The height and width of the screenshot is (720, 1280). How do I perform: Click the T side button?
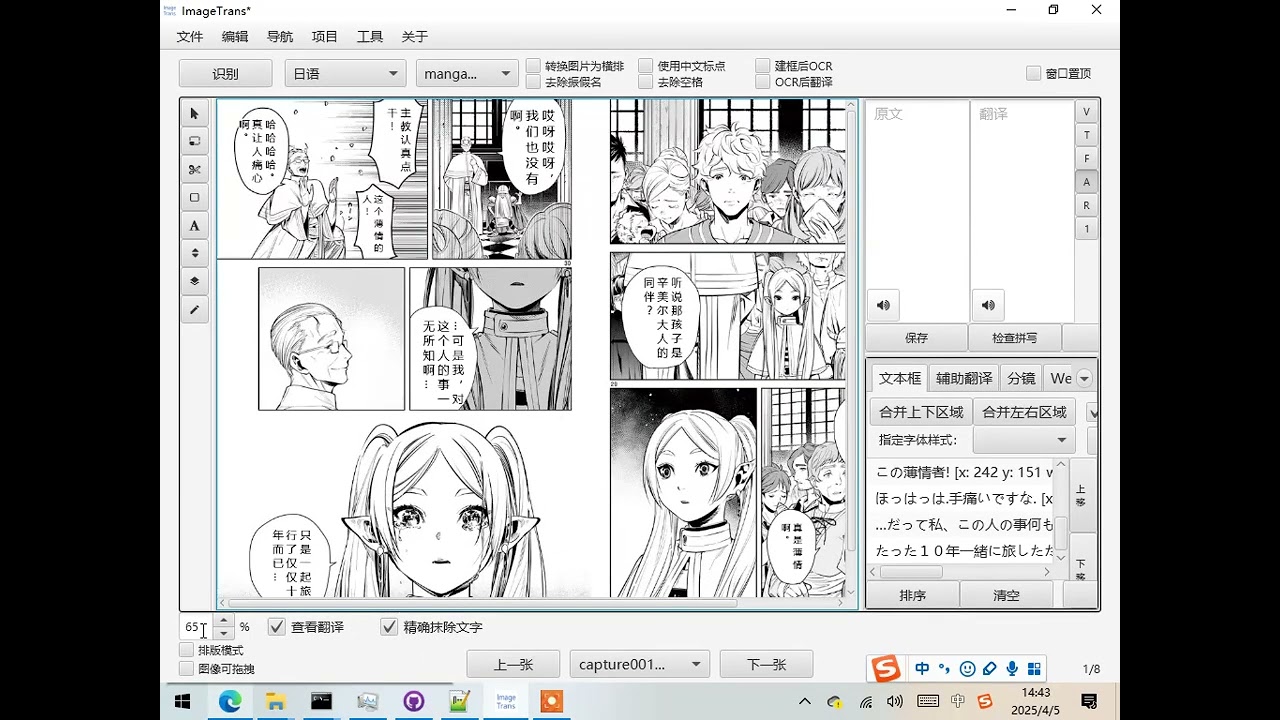pyautogui.click(x=1086, y=135)
